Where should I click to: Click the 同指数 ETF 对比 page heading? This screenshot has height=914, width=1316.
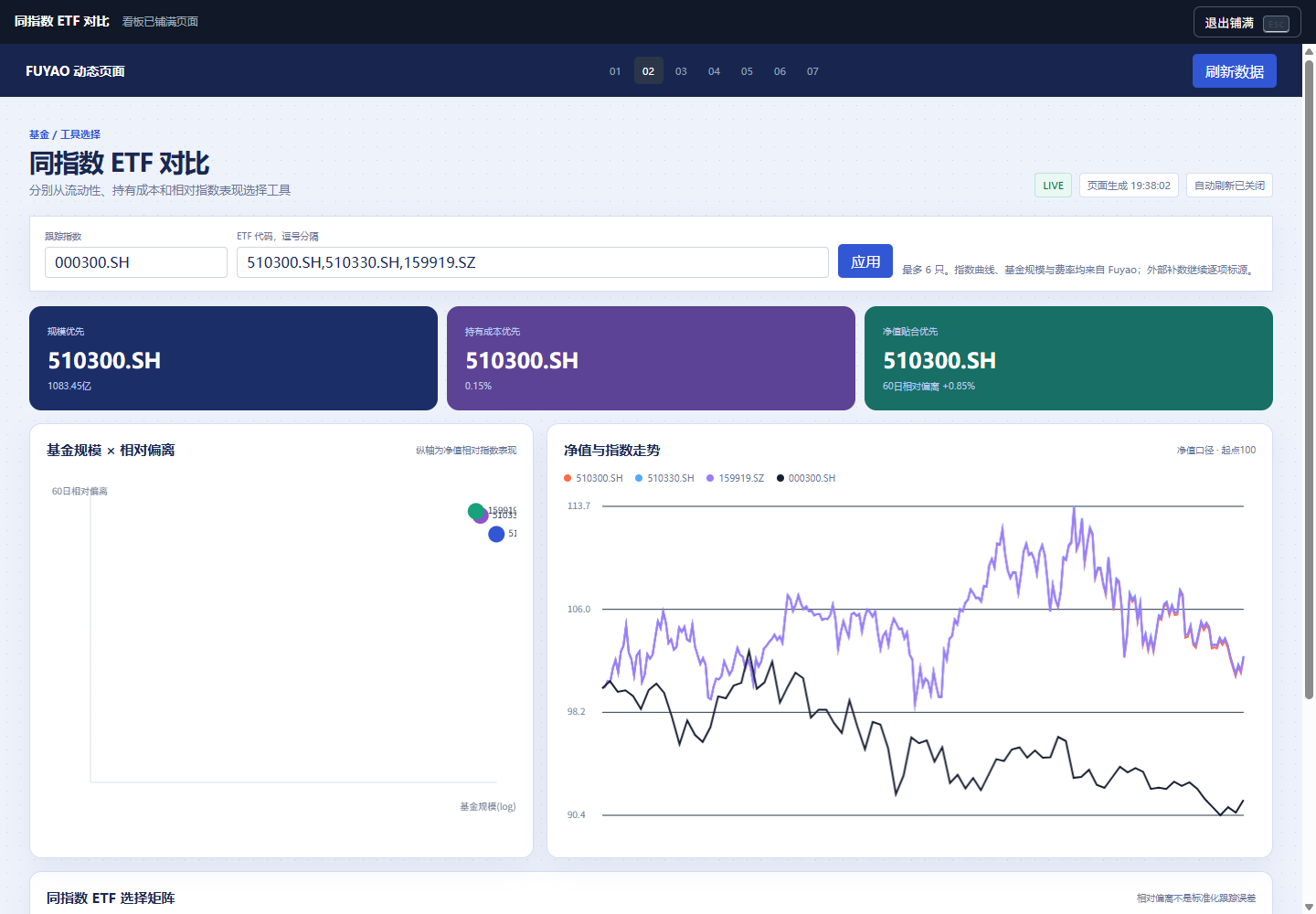pyautogui.click(x=120, y=163)
